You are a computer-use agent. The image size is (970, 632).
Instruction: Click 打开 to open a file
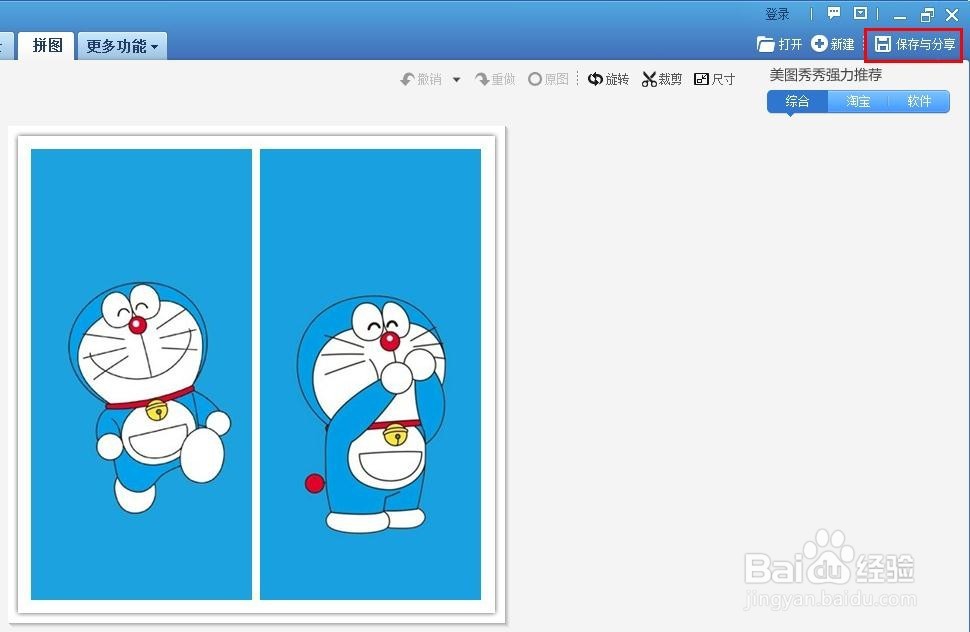[x=779, y=44]
